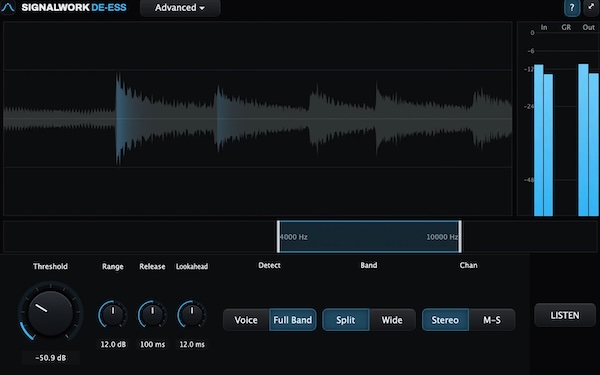Click the 10000 Hz high frequency handle
The height and width of the screenshot is (375, 600).
(x=460, y=236)
